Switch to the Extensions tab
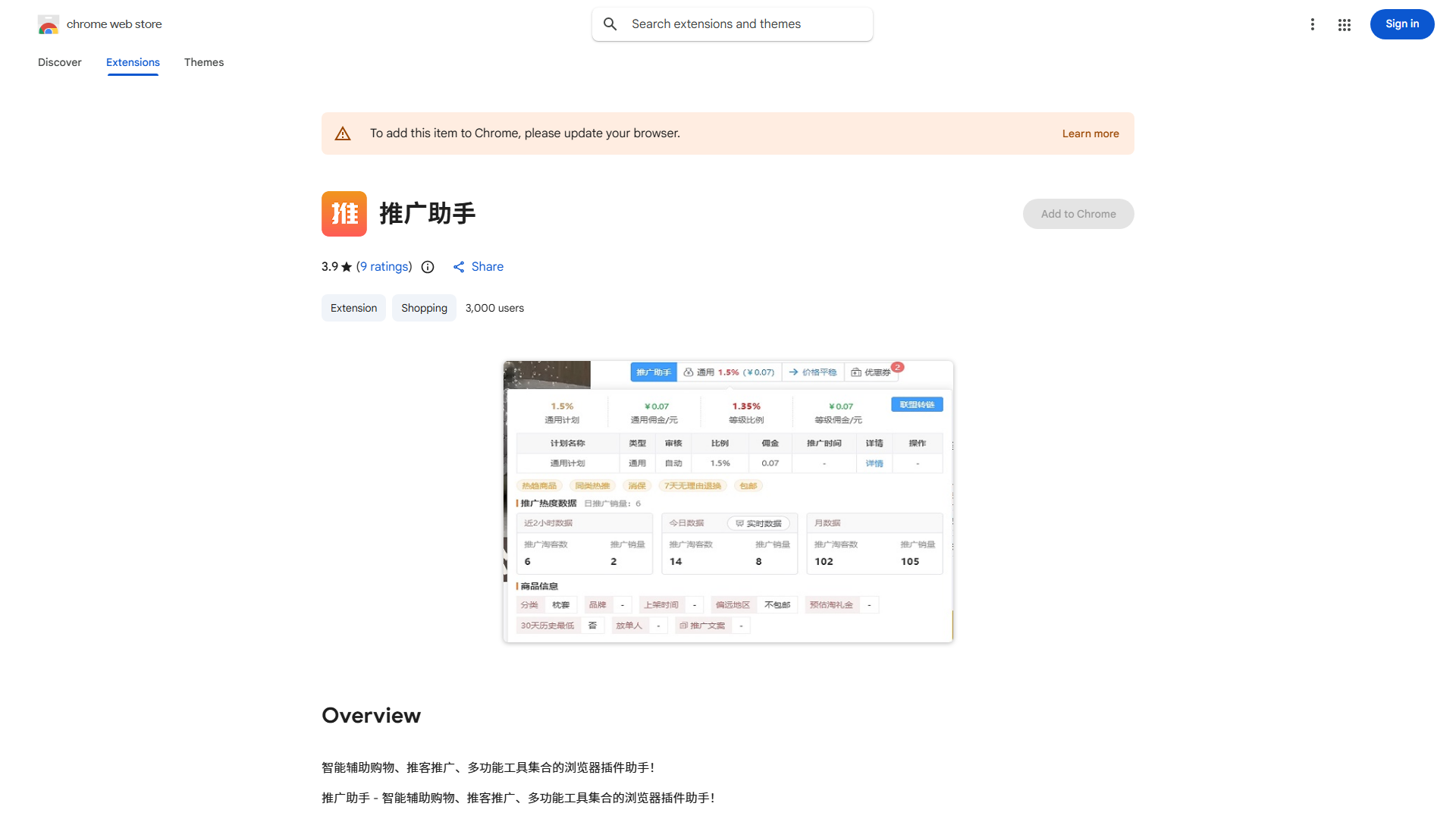This screenshot has height=819, width=1456. pos(133,62)
